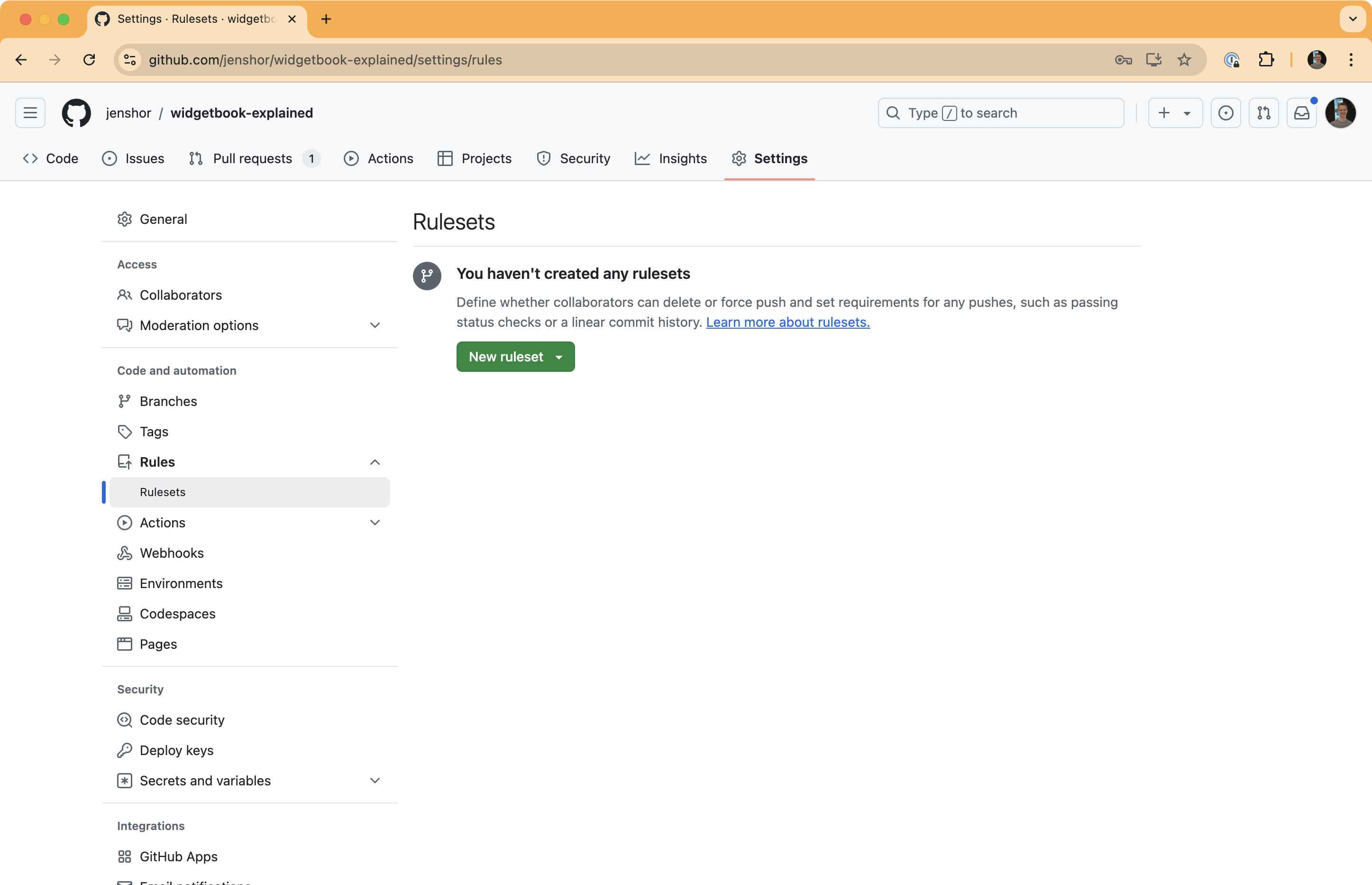This screenshot has height=885, width=1372.
Task: Click the user avatar in GitHub header
Action: [x=1340, y=112]
